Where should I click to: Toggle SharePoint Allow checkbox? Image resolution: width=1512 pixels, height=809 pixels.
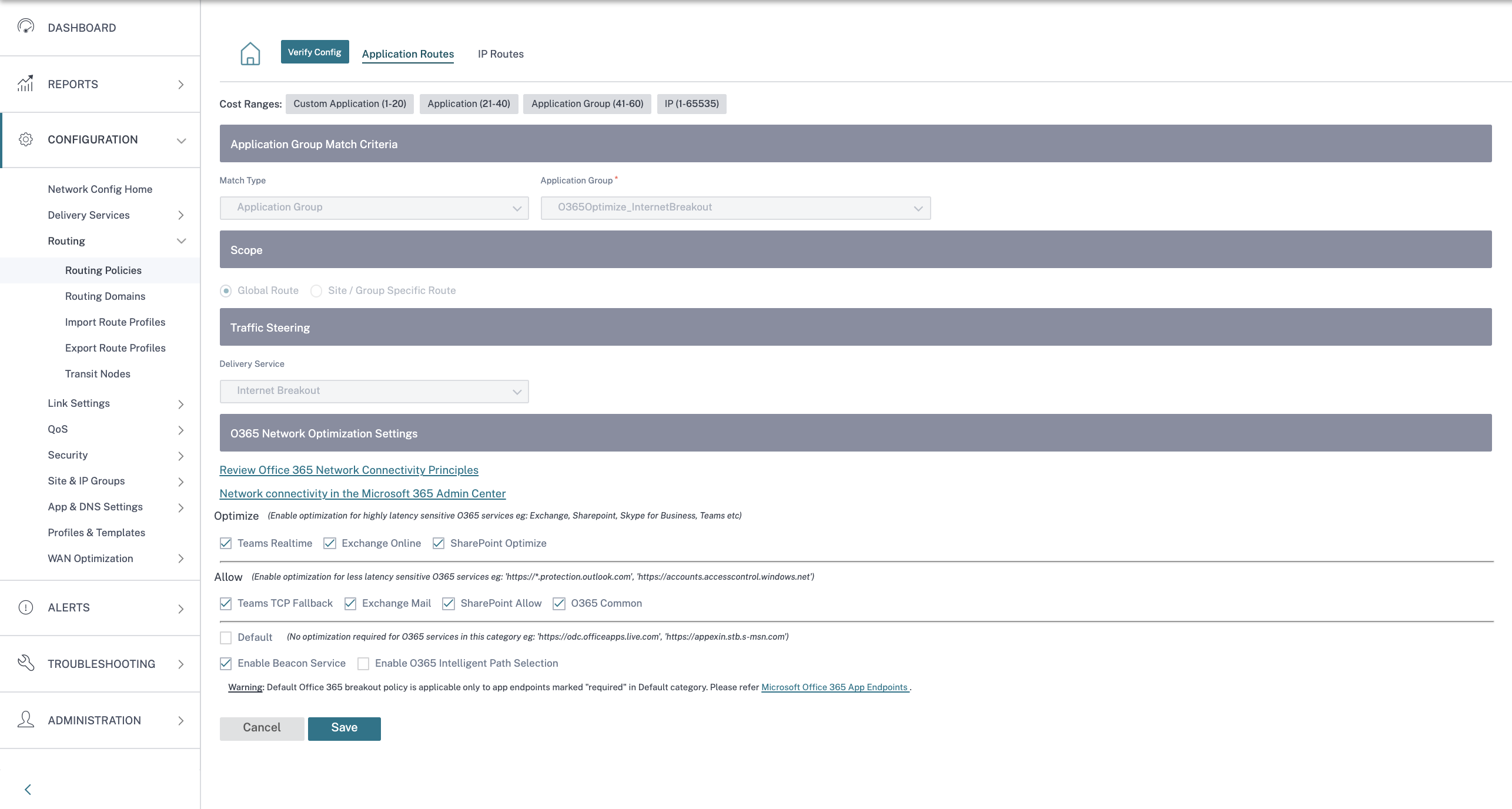(x=449, y=603)
